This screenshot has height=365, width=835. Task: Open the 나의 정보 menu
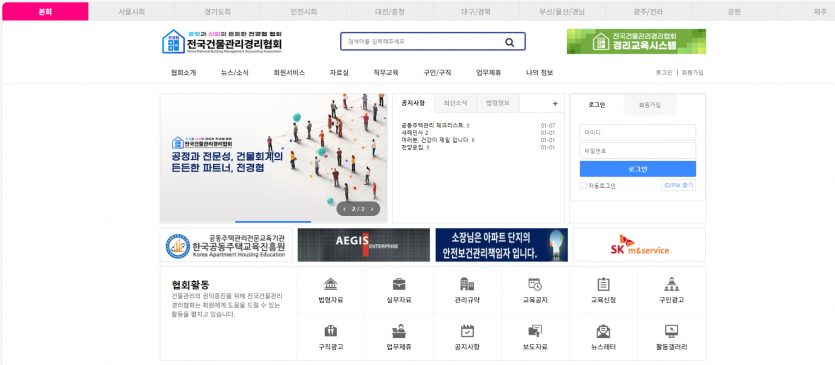coord(539,73)
